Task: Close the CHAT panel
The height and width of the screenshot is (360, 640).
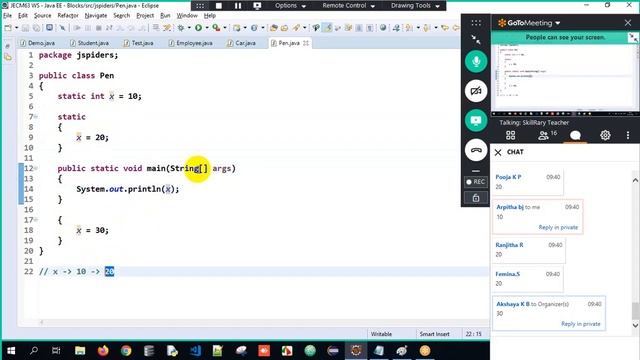Action: click(x=498, y=152)
